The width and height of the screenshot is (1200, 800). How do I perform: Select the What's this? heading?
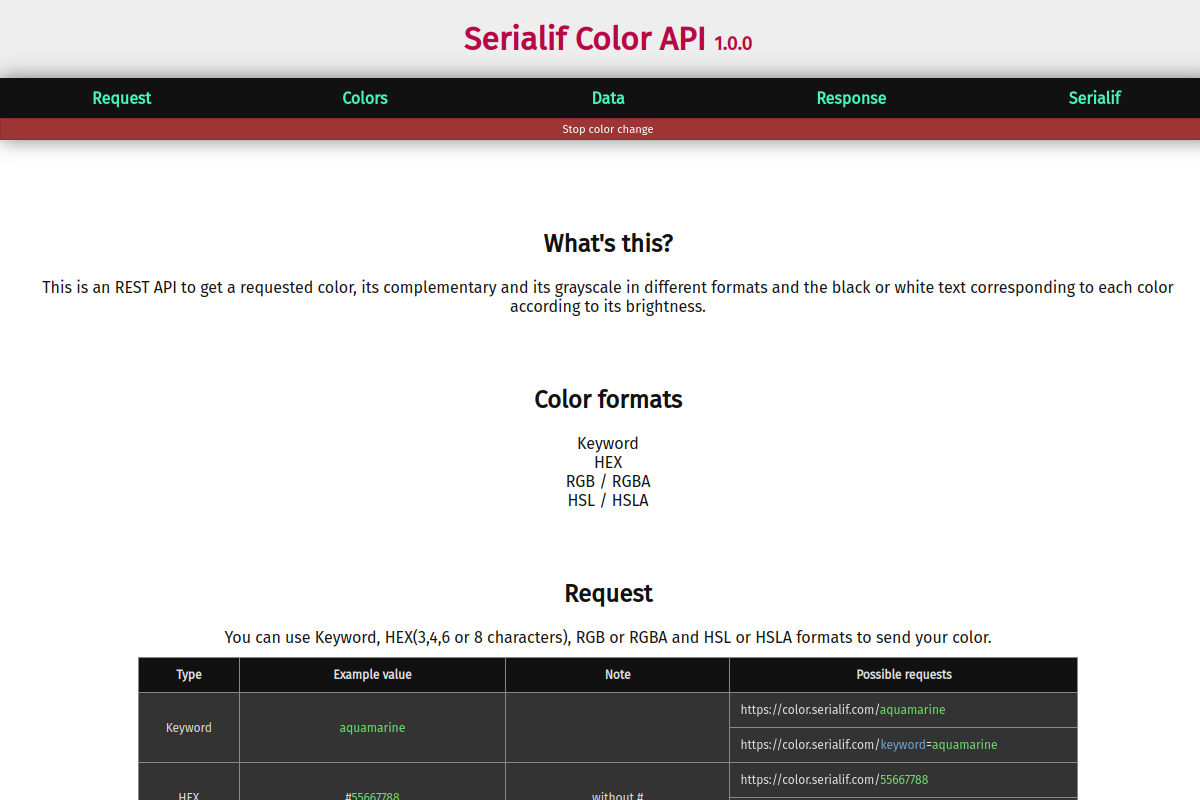[x=608, y=243]
